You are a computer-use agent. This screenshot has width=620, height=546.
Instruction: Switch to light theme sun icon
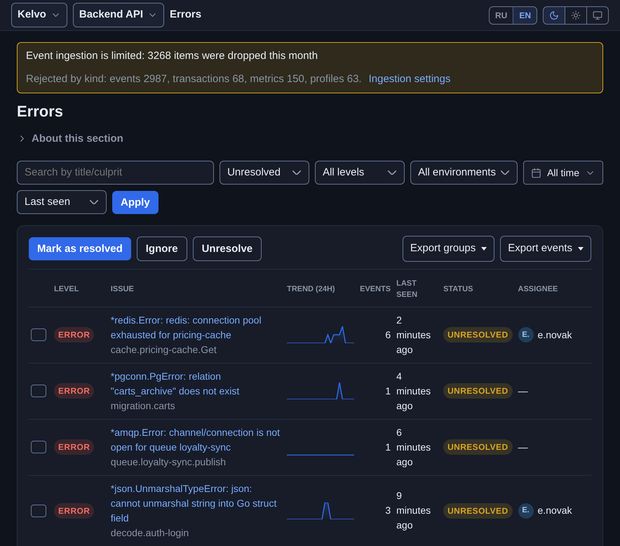[x=575, y=15]
